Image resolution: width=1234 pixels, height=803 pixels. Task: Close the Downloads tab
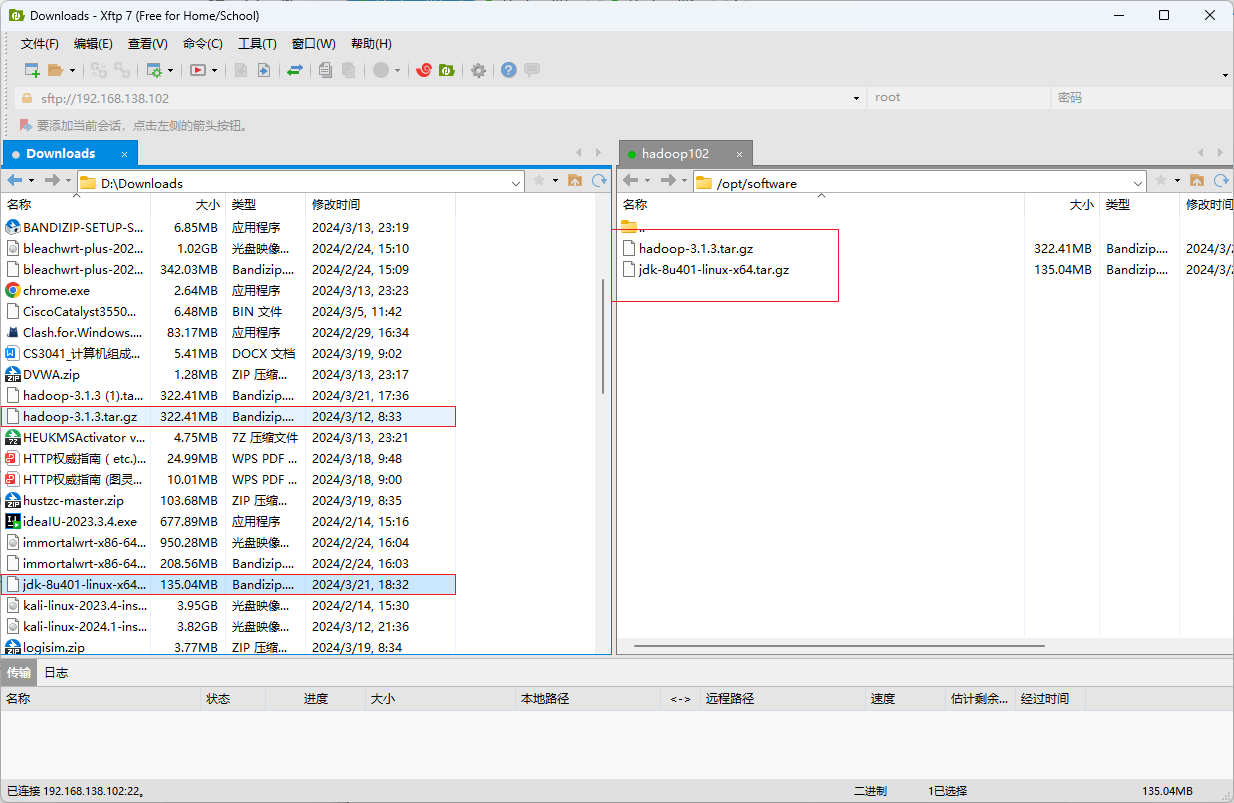(125, 154)
